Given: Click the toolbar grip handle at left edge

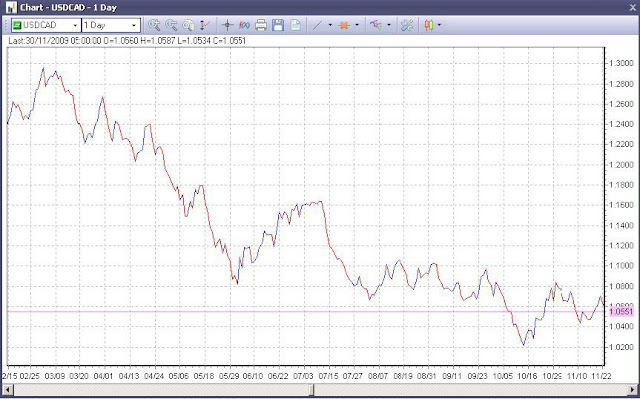Looking at the screenshot, I should (x=6, y=25).
